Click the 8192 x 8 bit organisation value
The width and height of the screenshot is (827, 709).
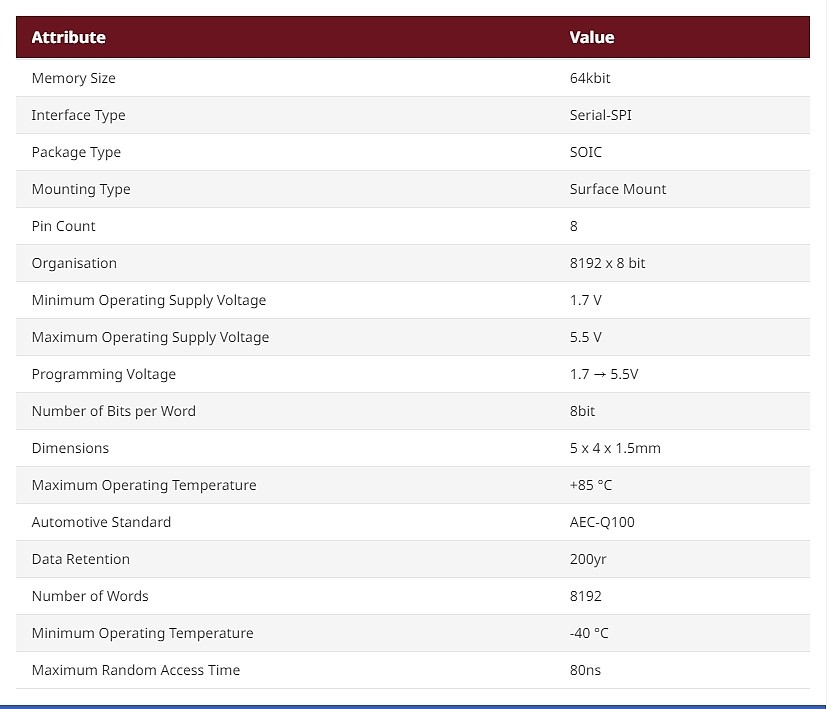pyautogui.click(x=607, y=263)
